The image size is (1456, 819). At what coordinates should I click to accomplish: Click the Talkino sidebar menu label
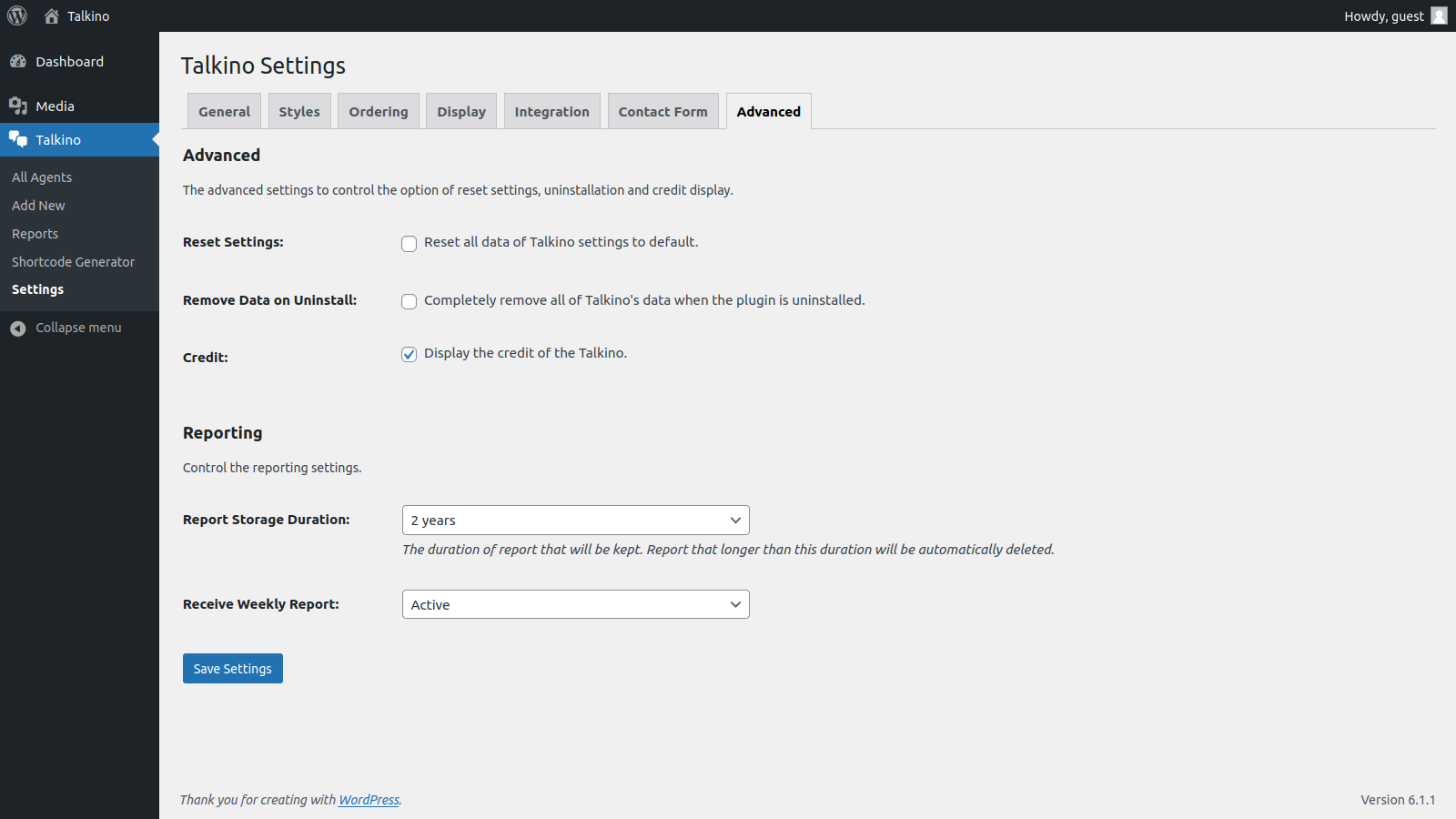(x=58, y=140)
